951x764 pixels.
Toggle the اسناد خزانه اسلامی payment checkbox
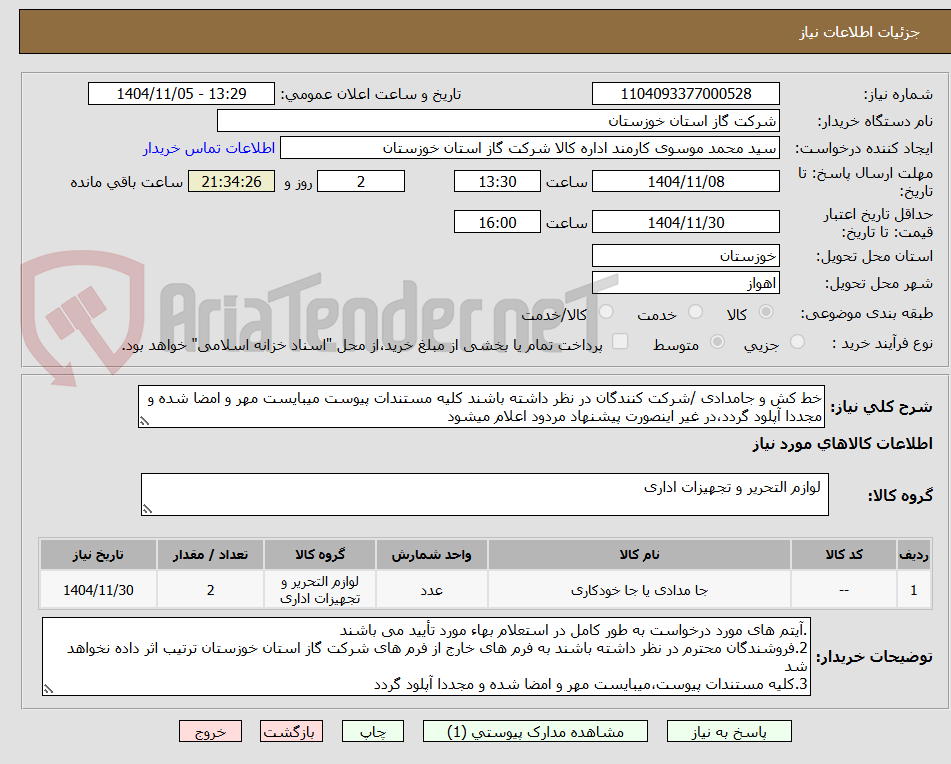620,341
